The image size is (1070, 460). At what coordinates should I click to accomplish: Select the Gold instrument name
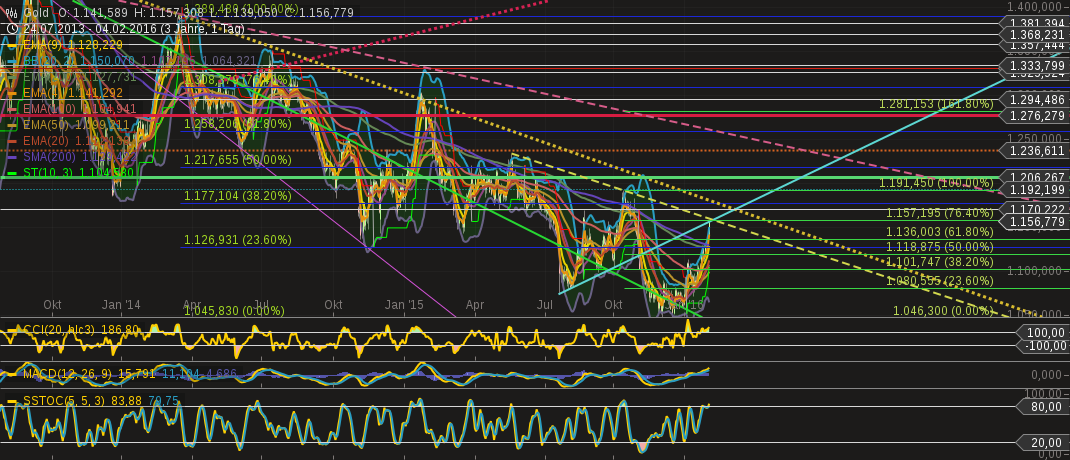[36, 12]
